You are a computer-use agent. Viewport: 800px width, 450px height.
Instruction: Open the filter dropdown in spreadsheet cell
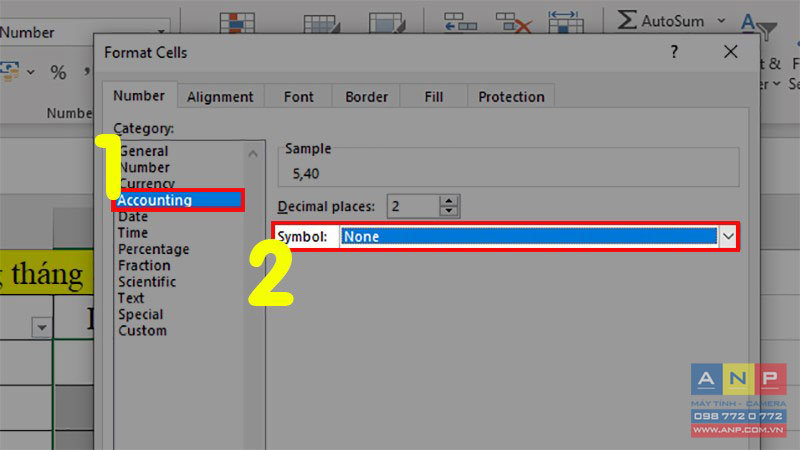point(42,327)
